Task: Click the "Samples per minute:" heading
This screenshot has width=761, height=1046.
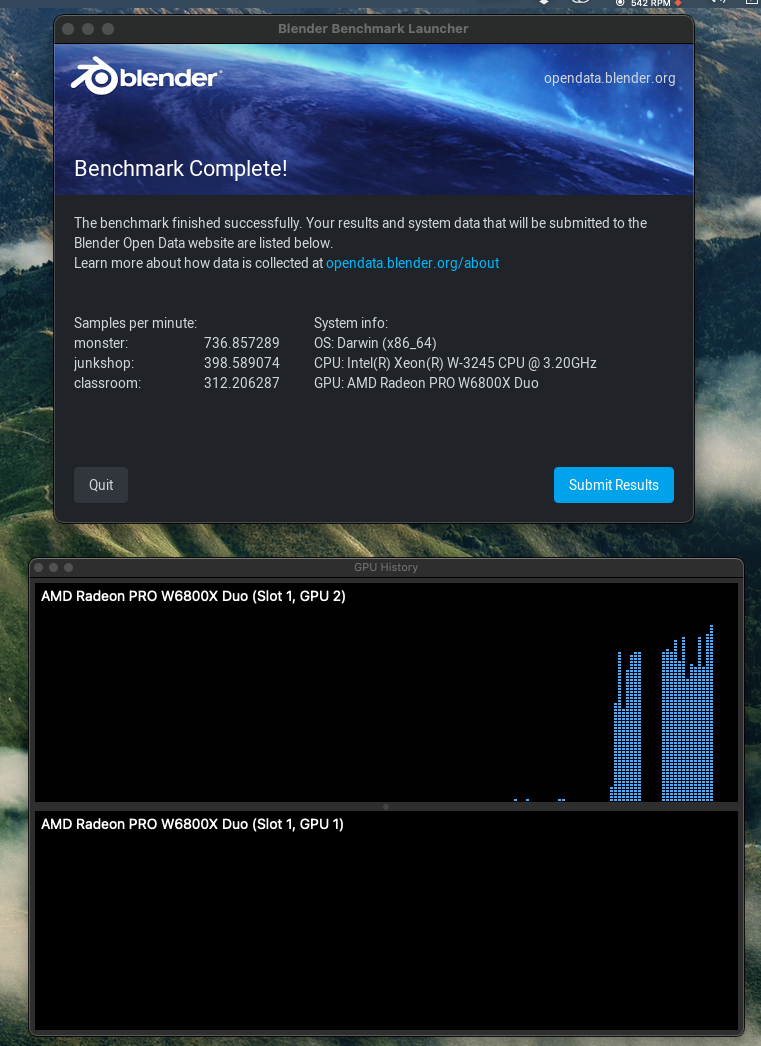Action: coord(135,323)
